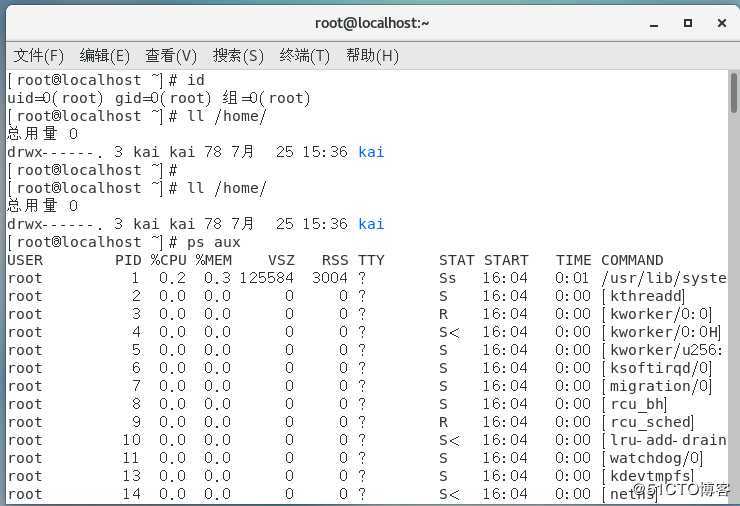The width and height of the screenshot is (740, 506).
Task: Click the '[kthreadd]' process name
Action: point(643,296)
